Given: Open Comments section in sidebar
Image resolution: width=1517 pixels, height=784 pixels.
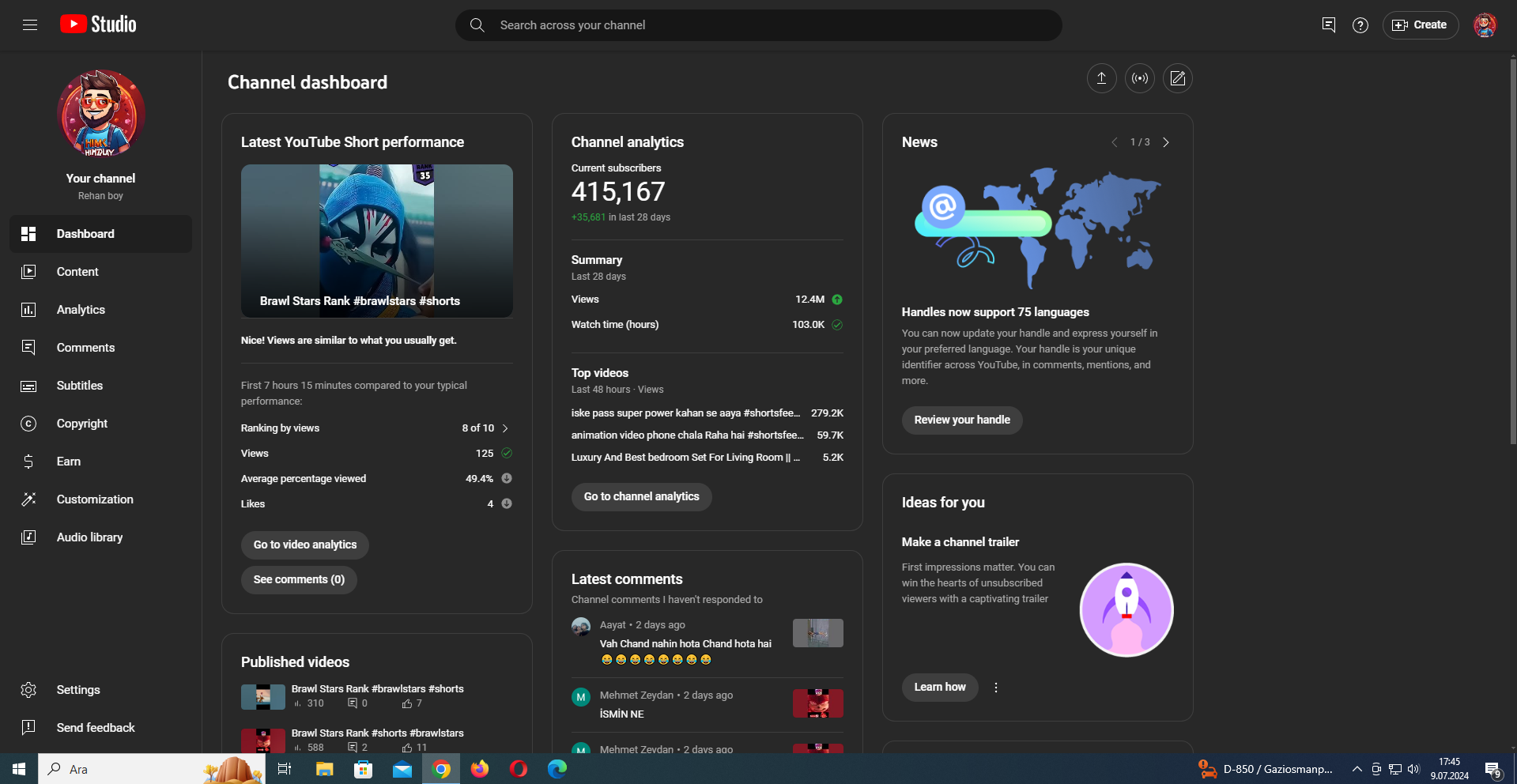Looking at the screenshot, I should tap(100, 348).
